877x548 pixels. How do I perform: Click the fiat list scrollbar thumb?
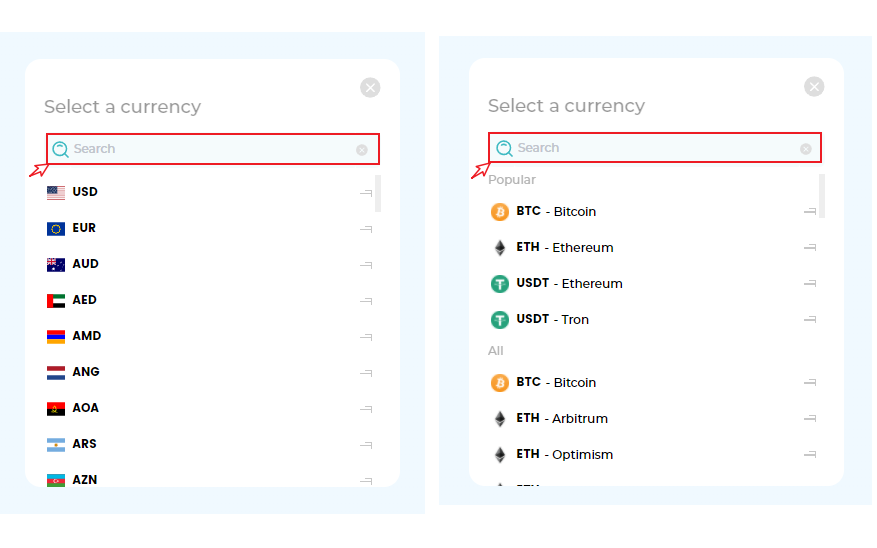[x=377, y=193]
